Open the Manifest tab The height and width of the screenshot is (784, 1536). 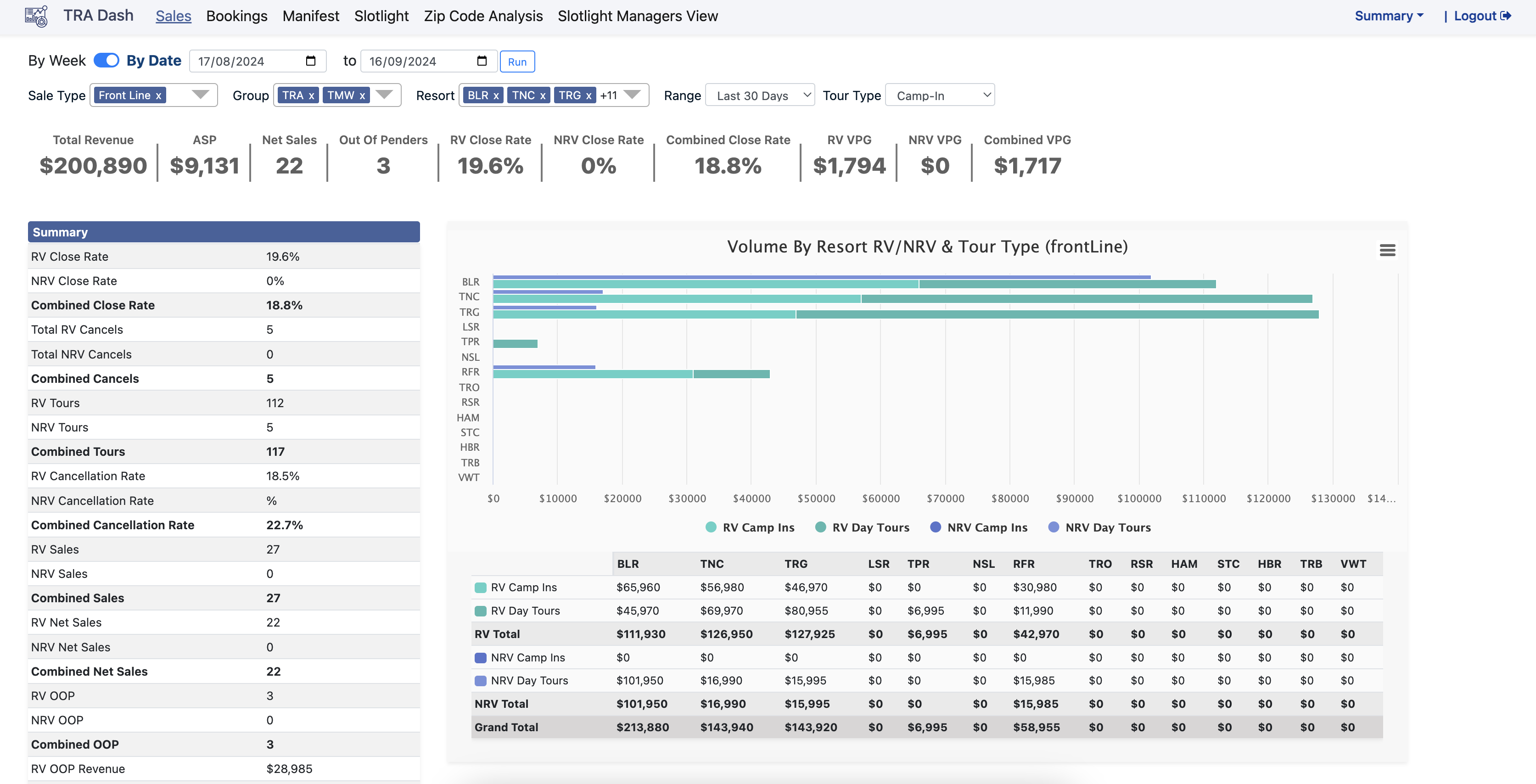click(311, 16)
